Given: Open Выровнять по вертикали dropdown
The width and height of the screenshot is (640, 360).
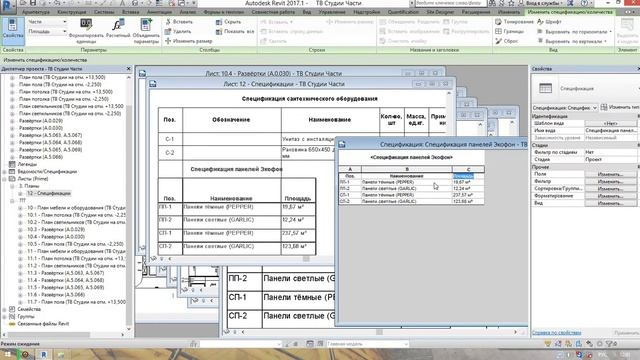Looking at the screenshot, I should [x=572, y=41].
